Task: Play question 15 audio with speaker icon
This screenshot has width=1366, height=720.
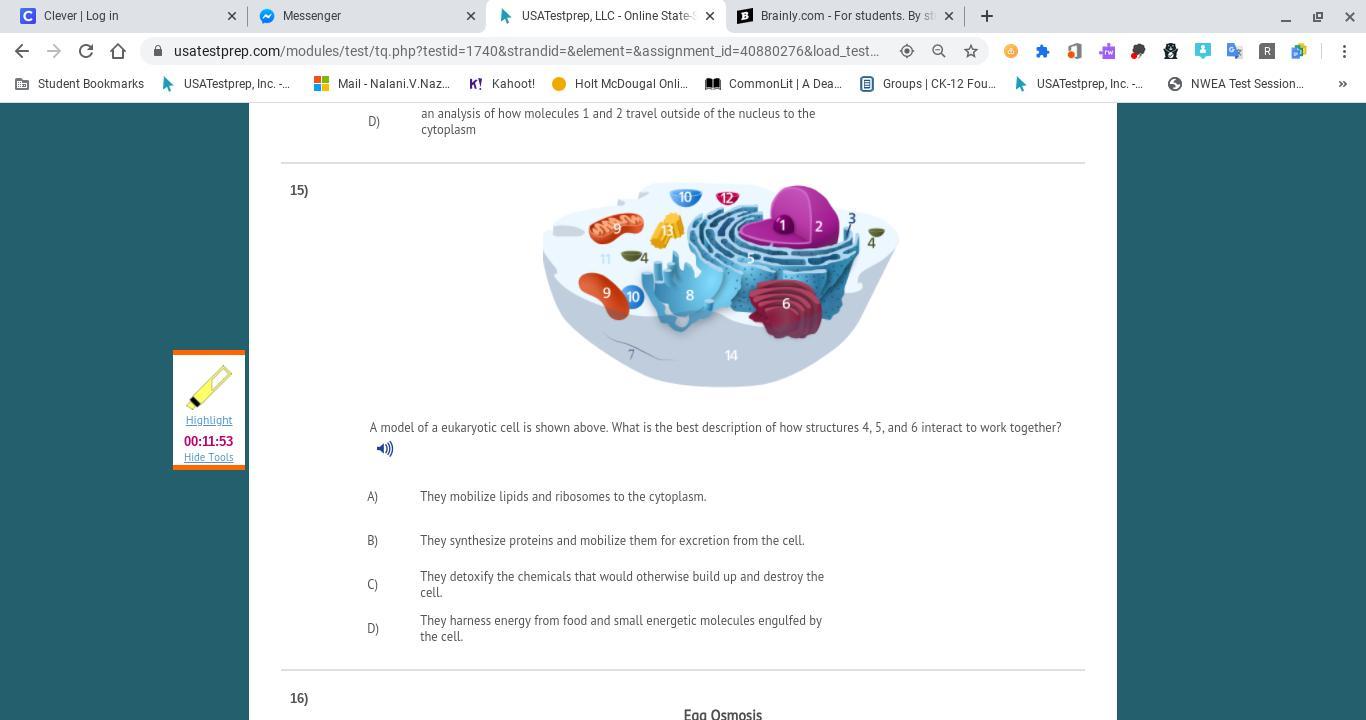Action: point(385,449)
